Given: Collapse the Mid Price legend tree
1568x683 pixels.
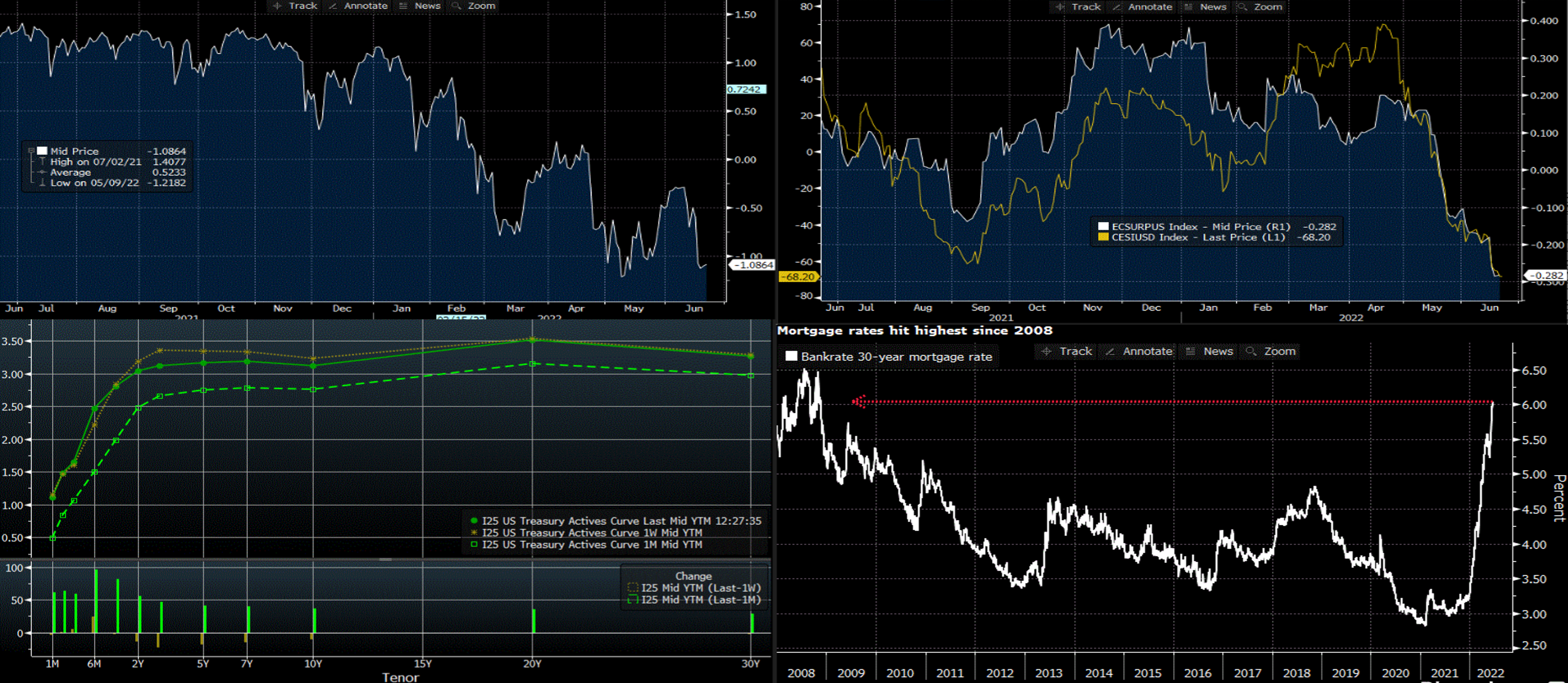Looking at the screenshot, I should tap(31, 151).
